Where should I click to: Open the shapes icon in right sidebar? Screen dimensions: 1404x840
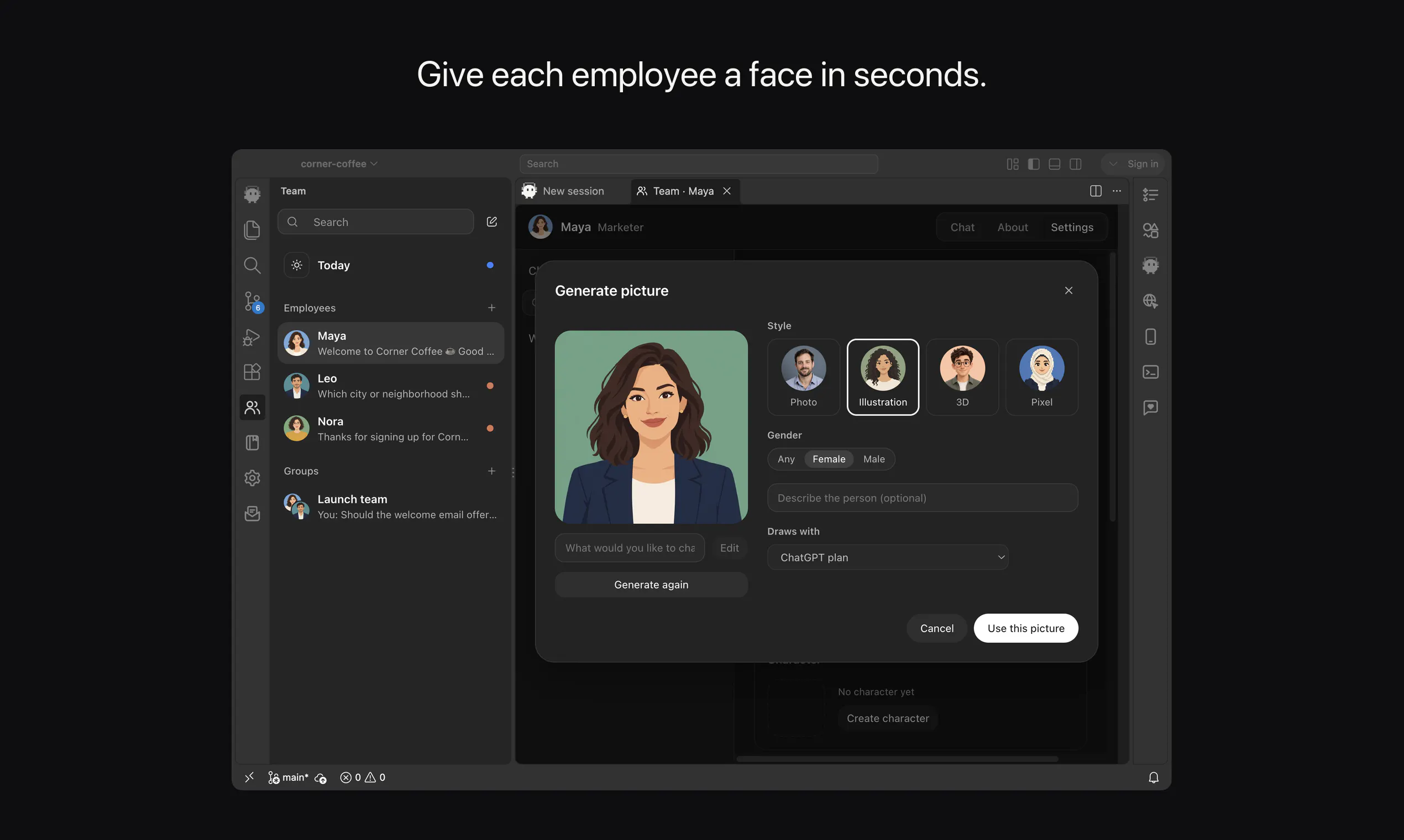[x=1150, y=230]
